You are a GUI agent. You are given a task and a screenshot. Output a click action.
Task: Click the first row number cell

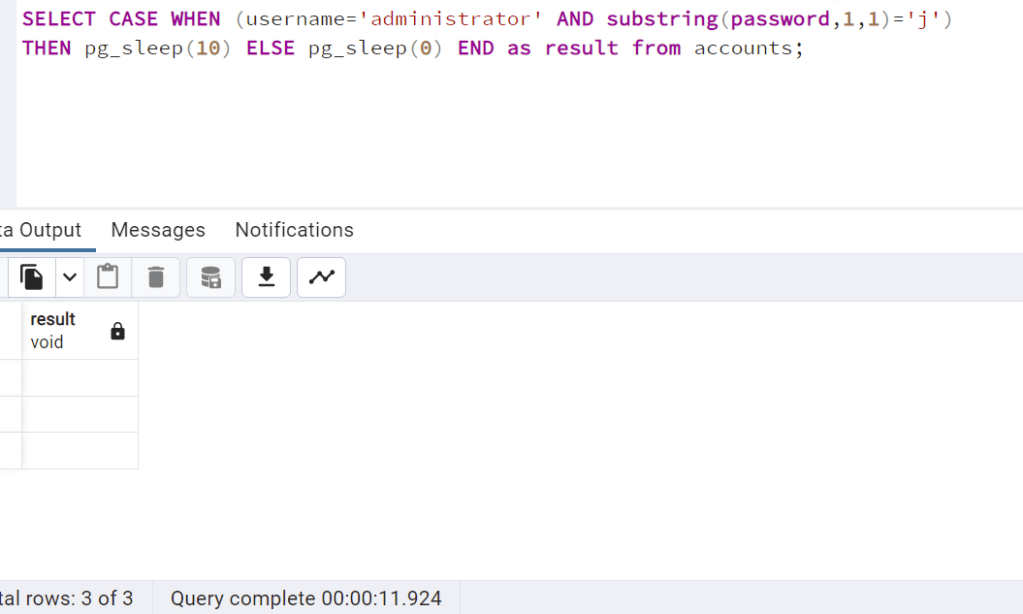click(x=10, y=378)
